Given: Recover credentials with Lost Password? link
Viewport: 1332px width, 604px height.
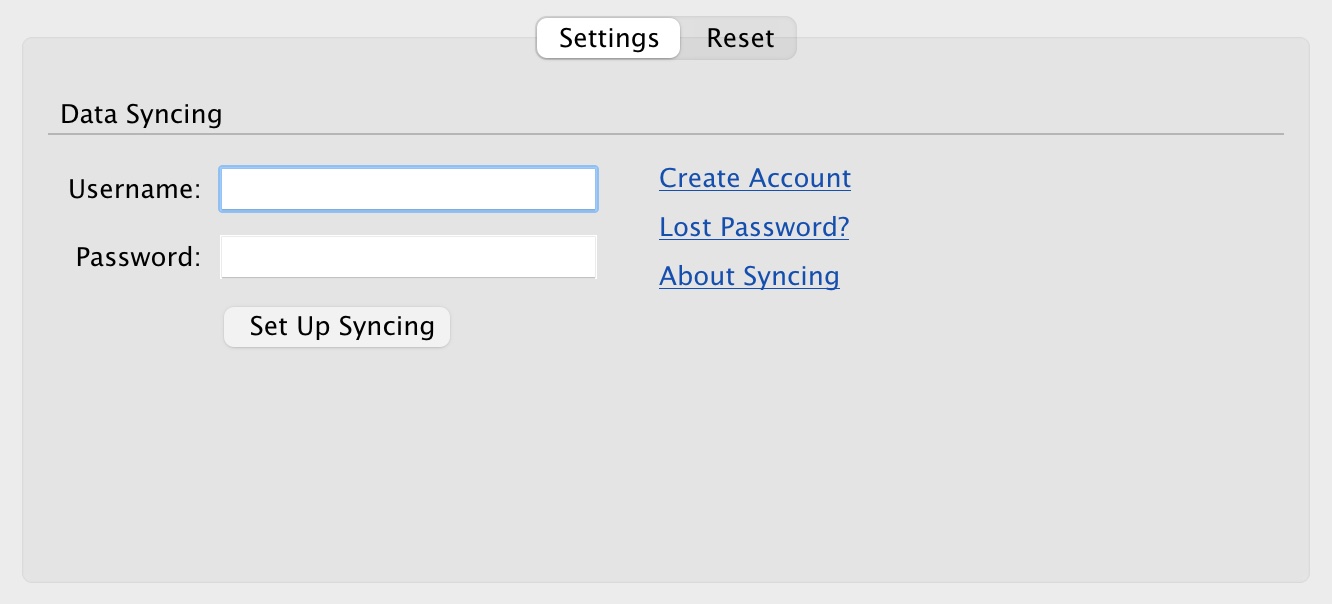Looking at the screenshot, I should 754,227.
